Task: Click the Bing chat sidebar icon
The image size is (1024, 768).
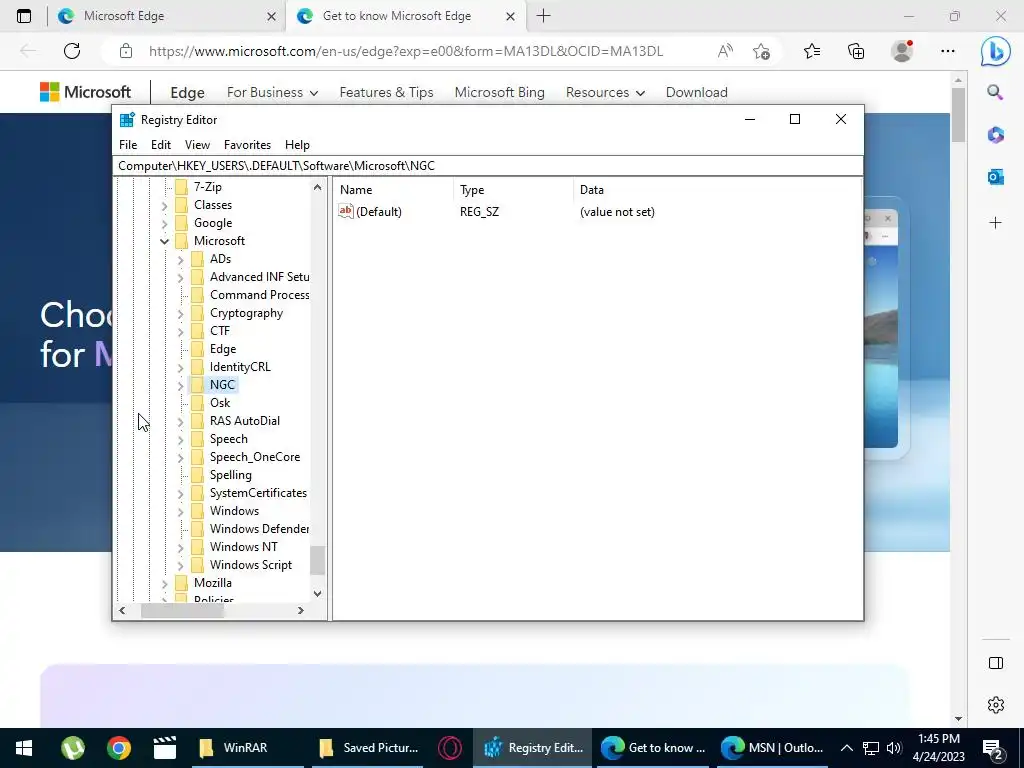Action: 995,51
